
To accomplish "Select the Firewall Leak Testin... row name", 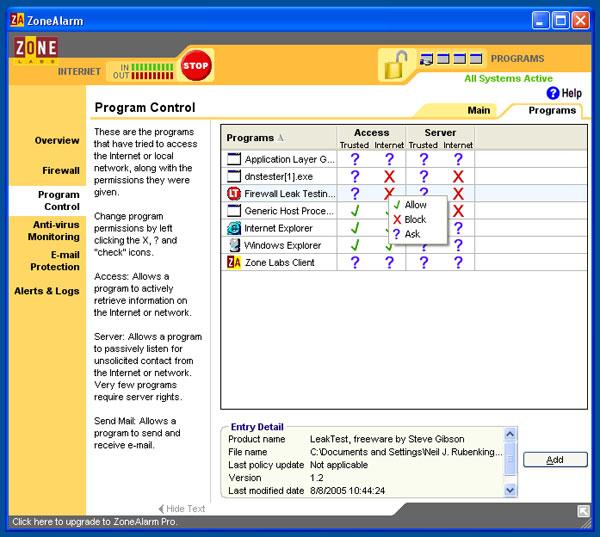I will (290, 194).
